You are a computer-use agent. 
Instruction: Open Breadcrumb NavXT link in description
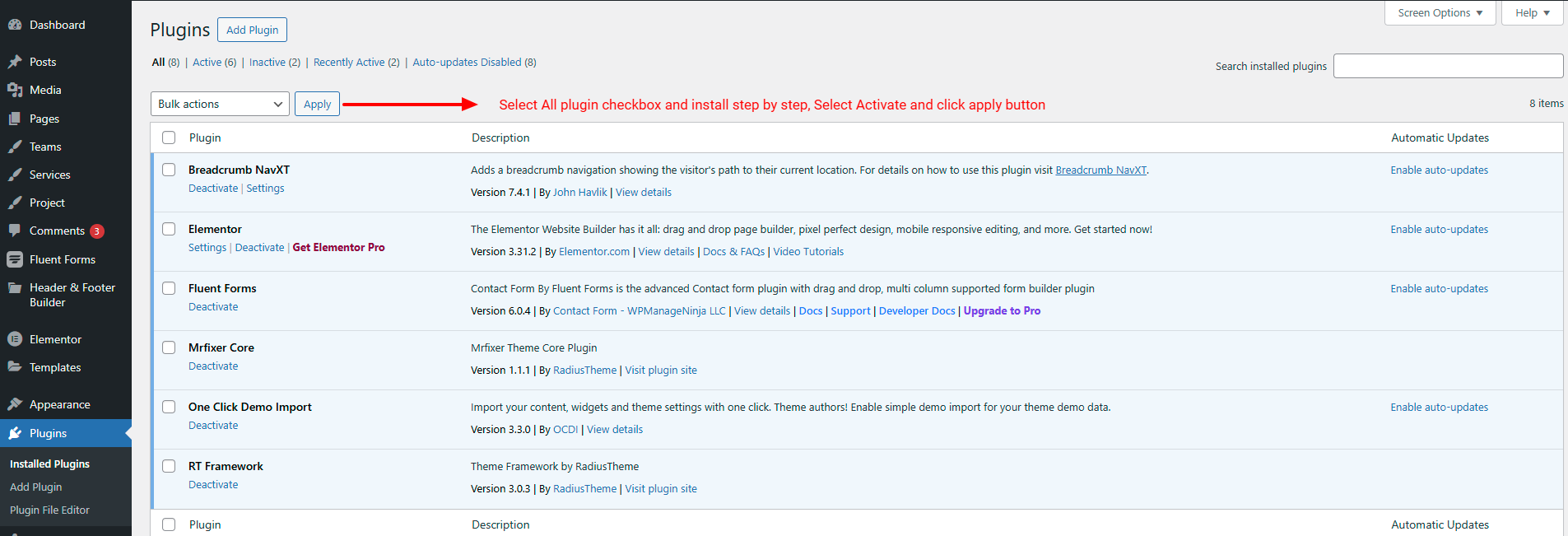1100,170
